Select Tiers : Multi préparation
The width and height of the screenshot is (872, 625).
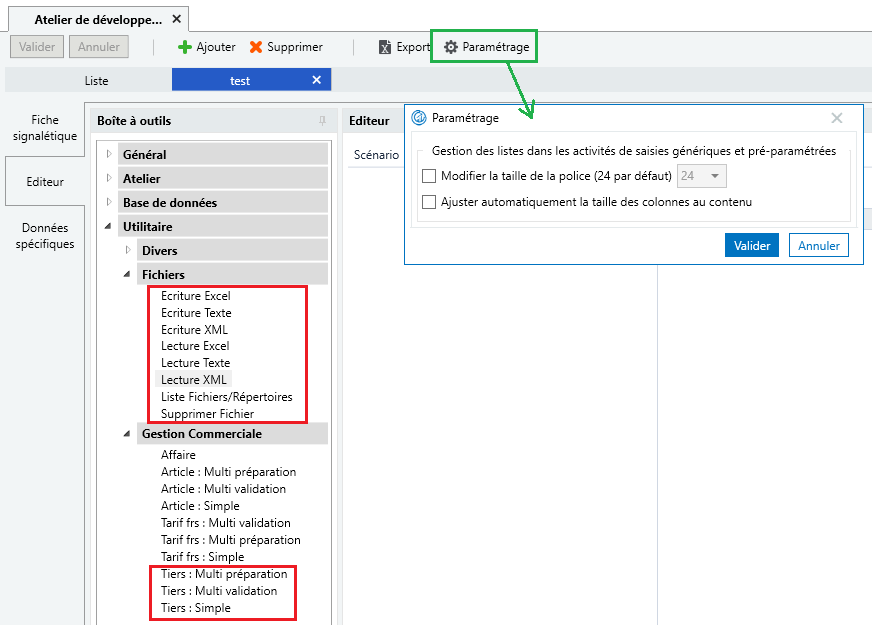pos(224,574)
